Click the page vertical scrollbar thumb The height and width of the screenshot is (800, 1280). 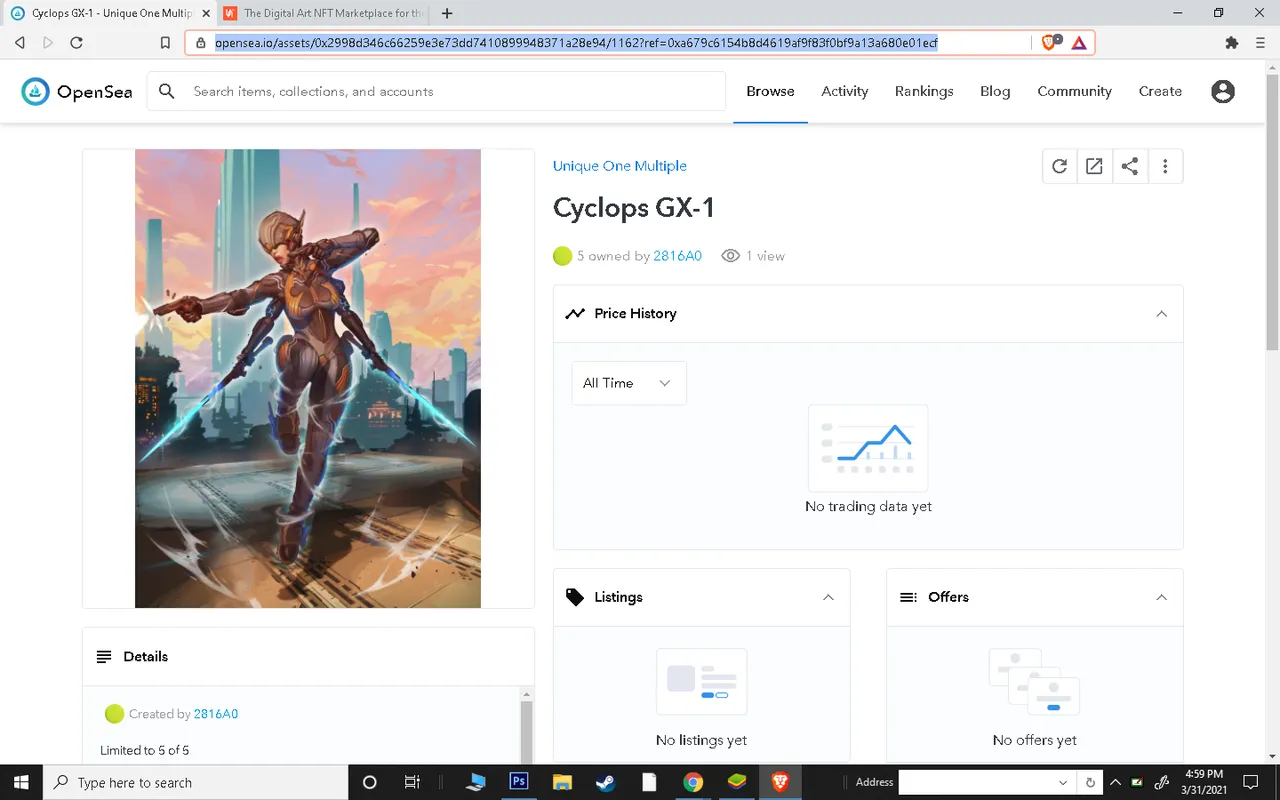(1272, 210)
